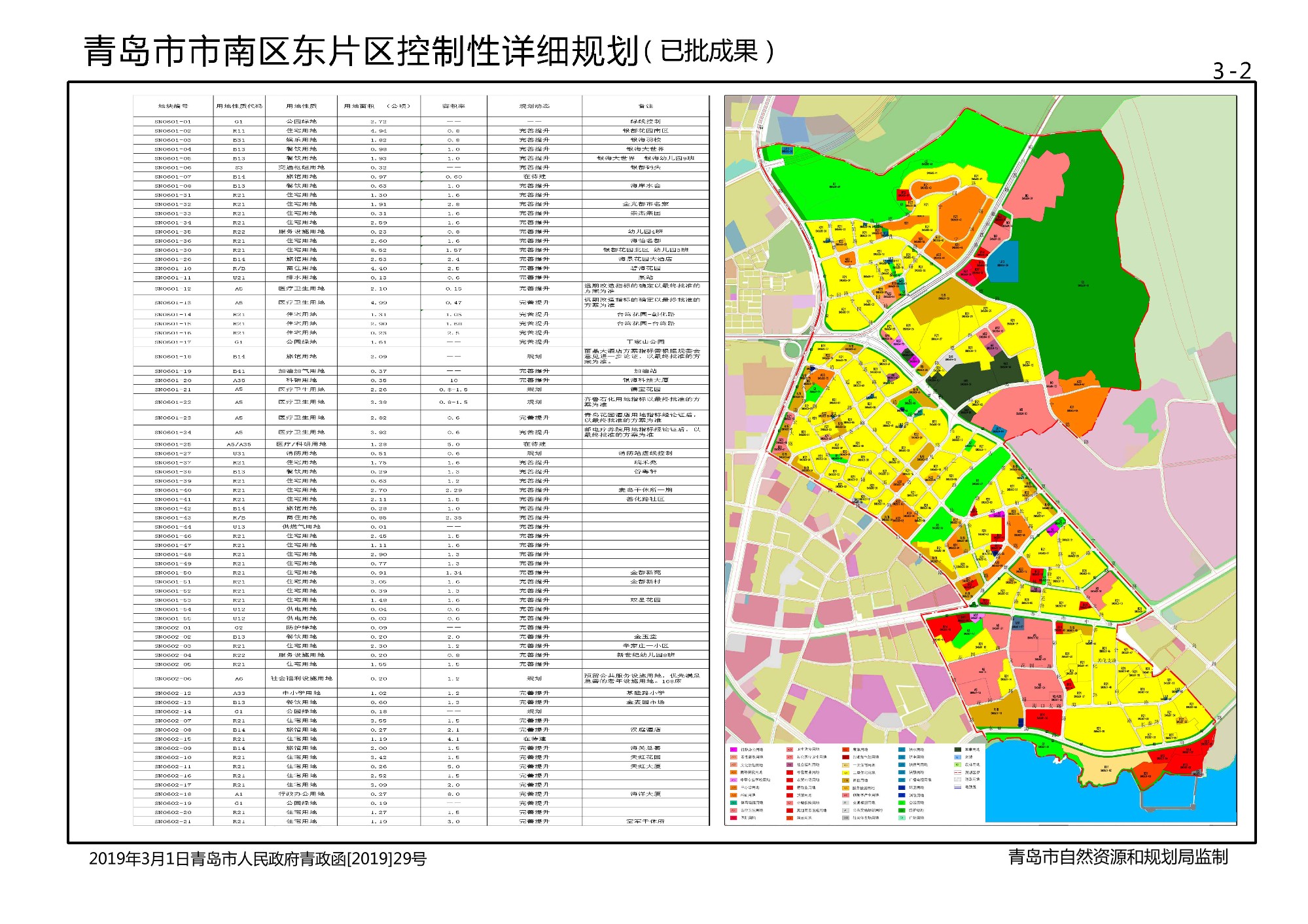Click the 规划动态 column header
The height and width of the screenshot is (924, 1308).
pos(534,106)
